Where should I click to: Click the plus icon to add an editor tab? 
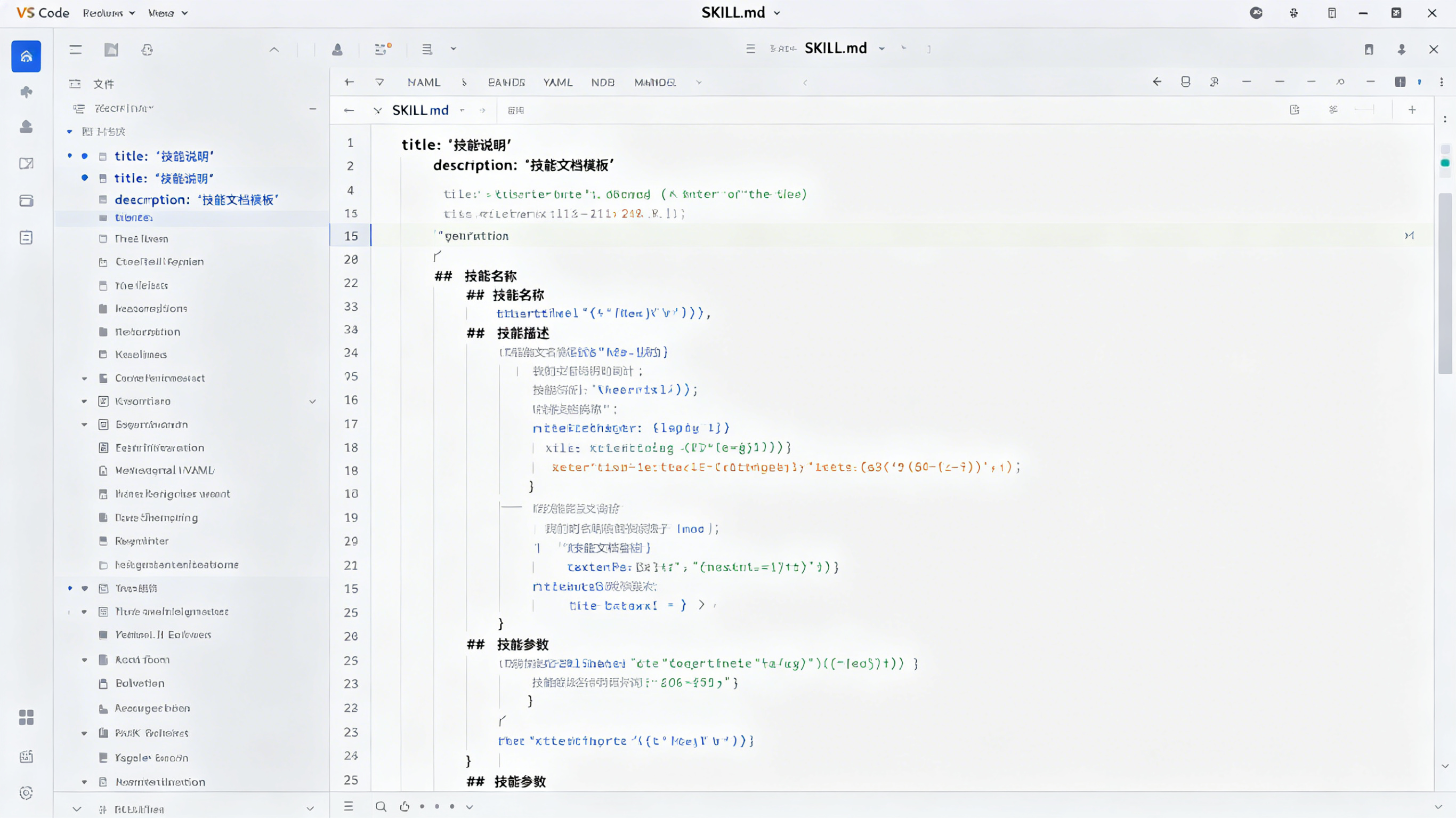pos(1412,110)
